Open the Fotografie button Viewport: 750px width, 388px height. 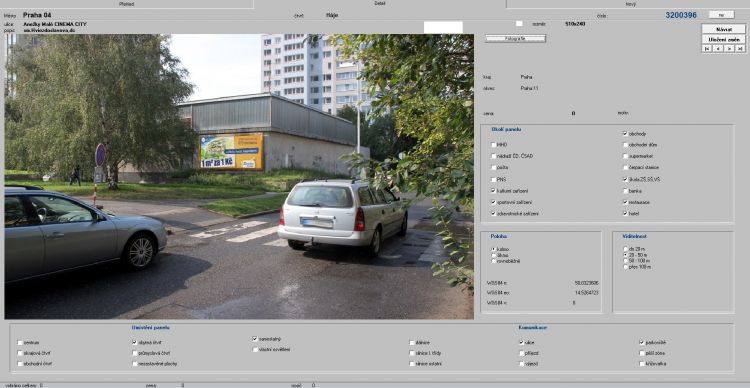[x=515, y=38]
